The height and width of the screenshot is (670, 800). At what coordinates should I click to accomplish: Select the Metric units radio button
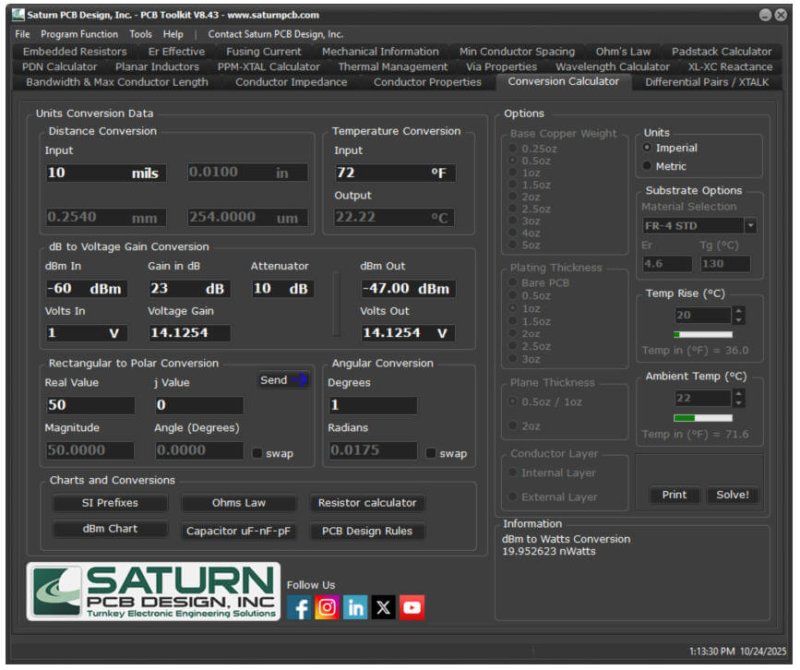647,166
